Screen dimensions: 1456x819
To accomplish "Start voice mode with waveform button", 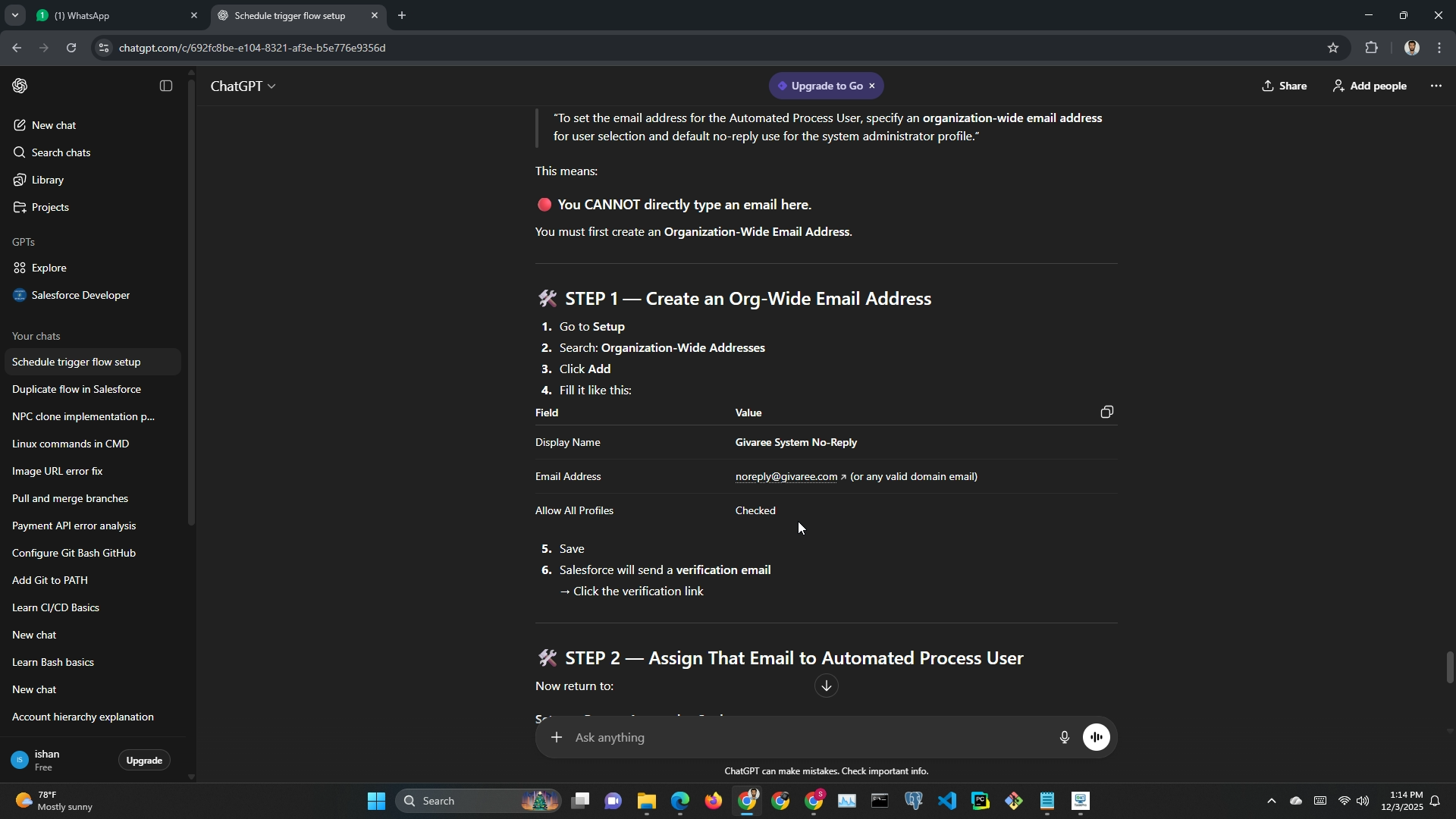I will tap(1097, 737).
